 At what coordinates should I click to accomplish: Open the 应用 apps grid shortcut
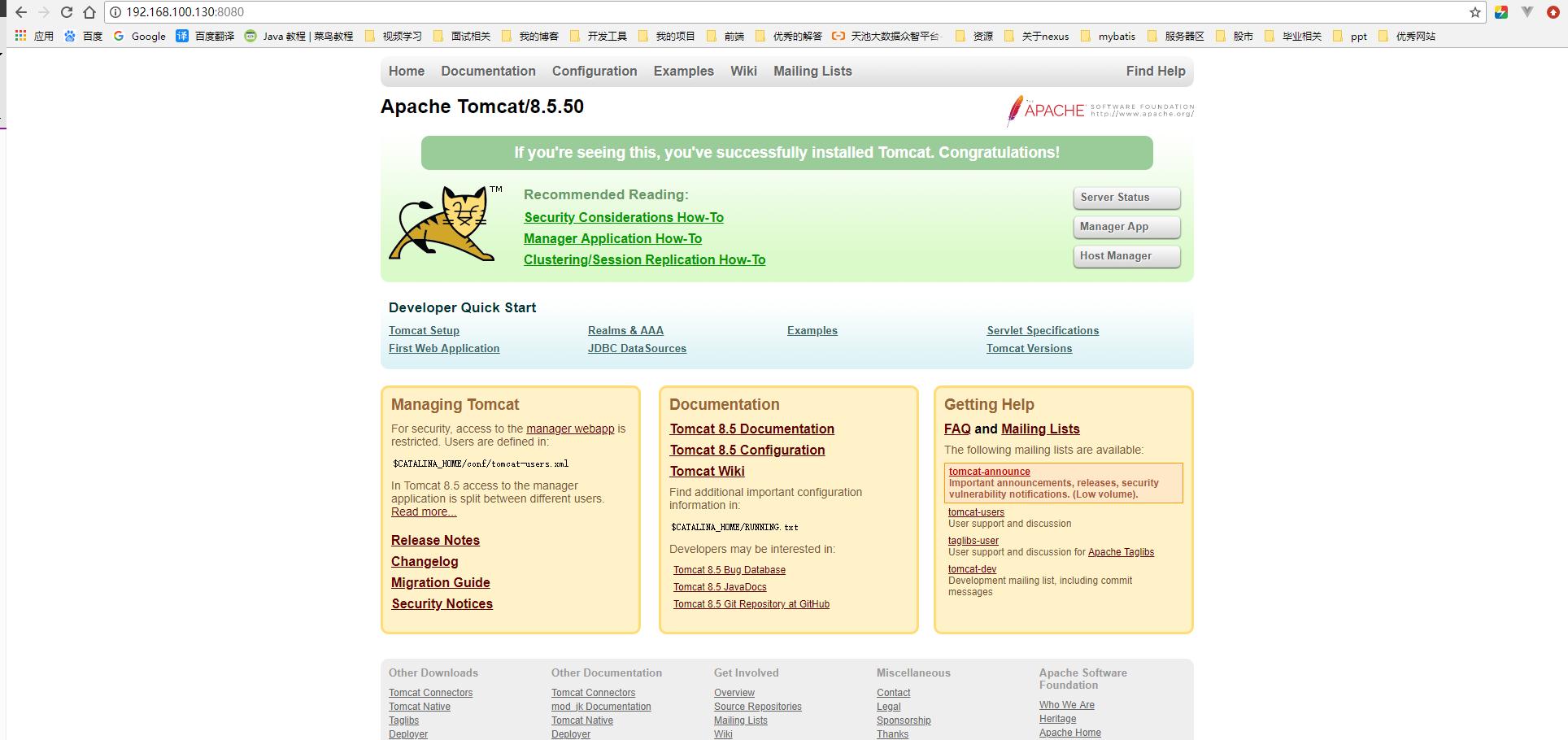pyautogui.click(x=34, y=36)
